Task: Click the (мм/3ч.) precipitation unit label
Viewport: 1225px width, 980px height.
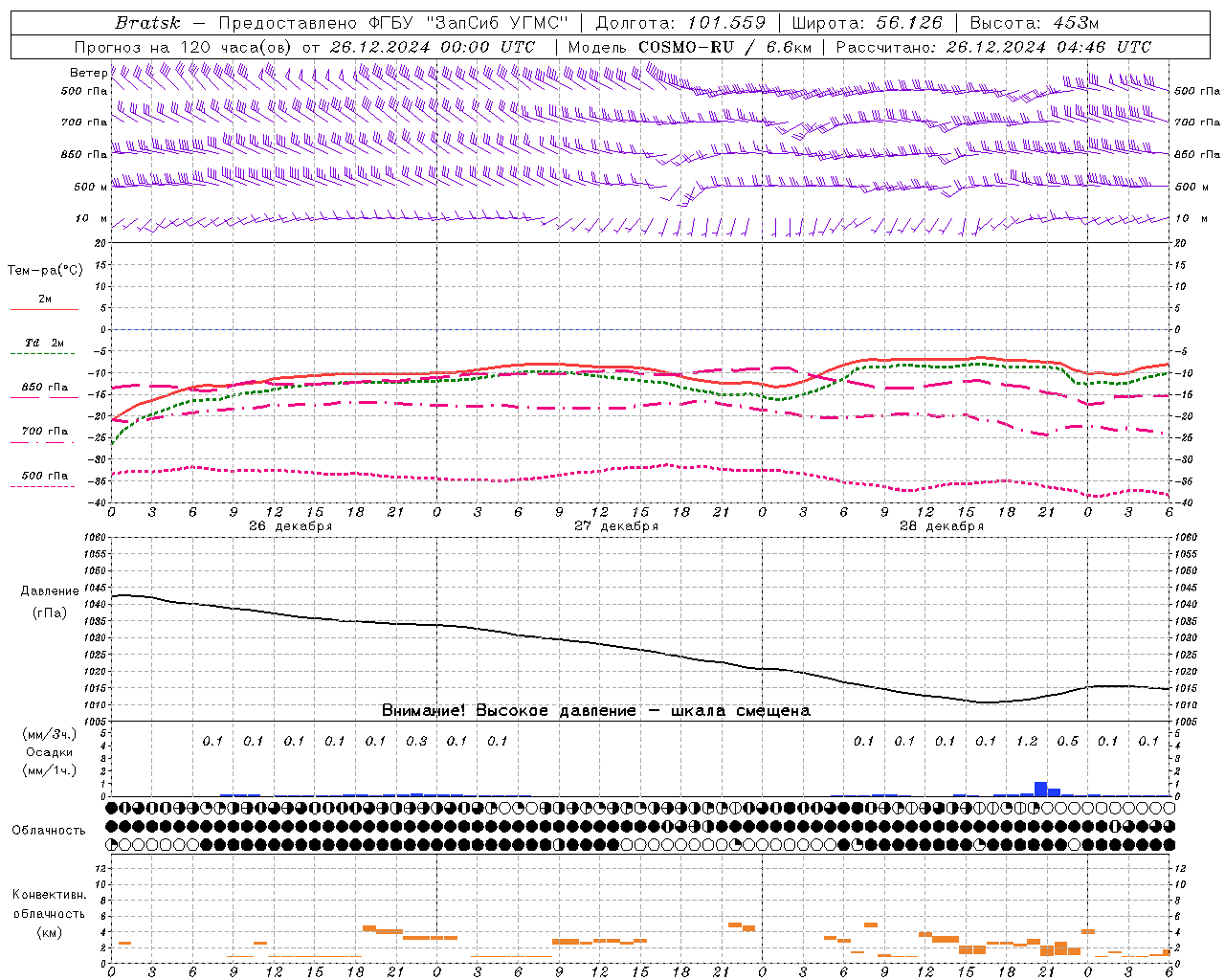Action: pyautogui.click(x=49, y=734)
